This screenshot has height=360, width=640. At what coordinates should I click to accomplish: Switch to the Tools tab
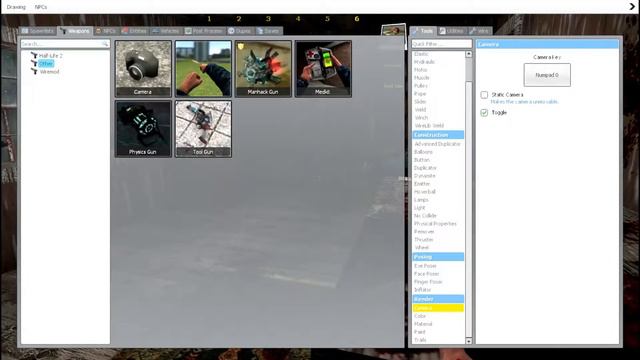pyautogui.click(x=423, y=31)
